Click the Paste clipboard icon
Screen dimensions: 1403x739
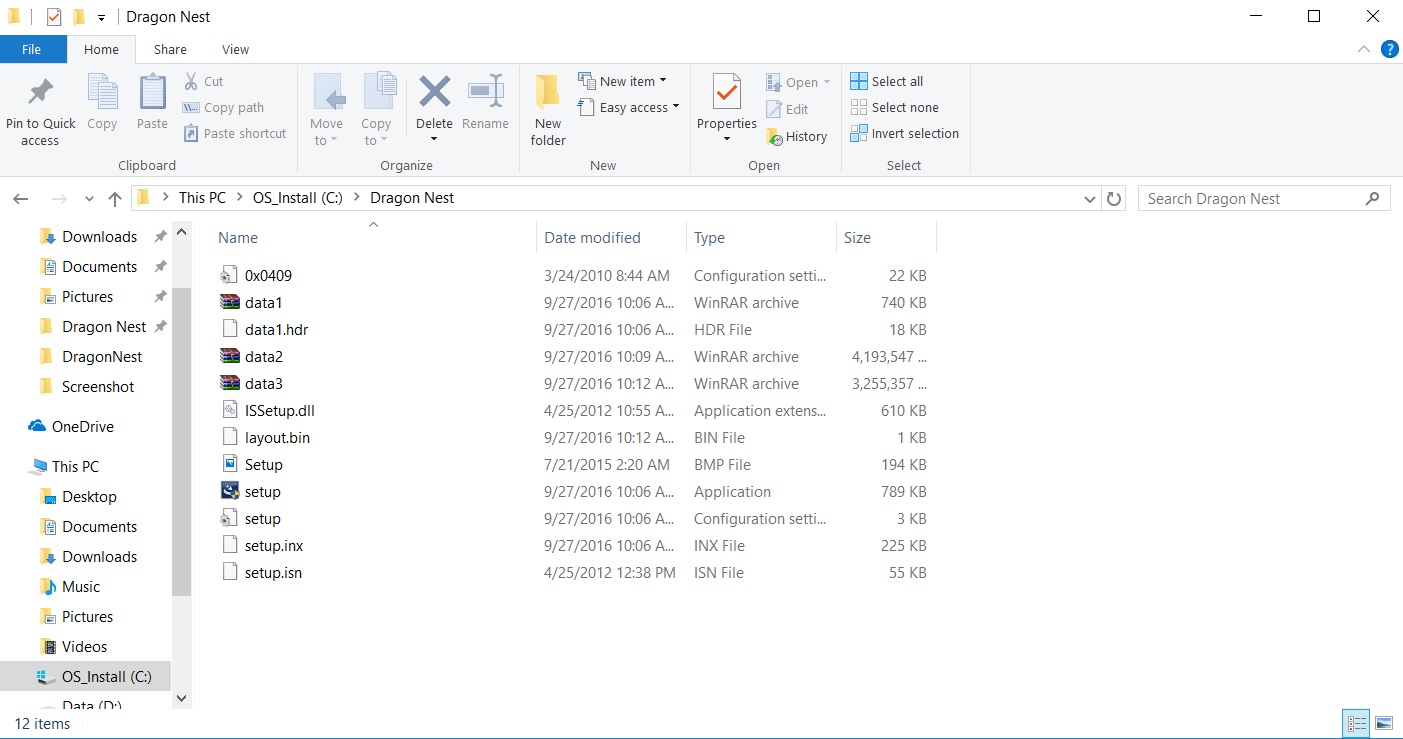tap(152, 93)
